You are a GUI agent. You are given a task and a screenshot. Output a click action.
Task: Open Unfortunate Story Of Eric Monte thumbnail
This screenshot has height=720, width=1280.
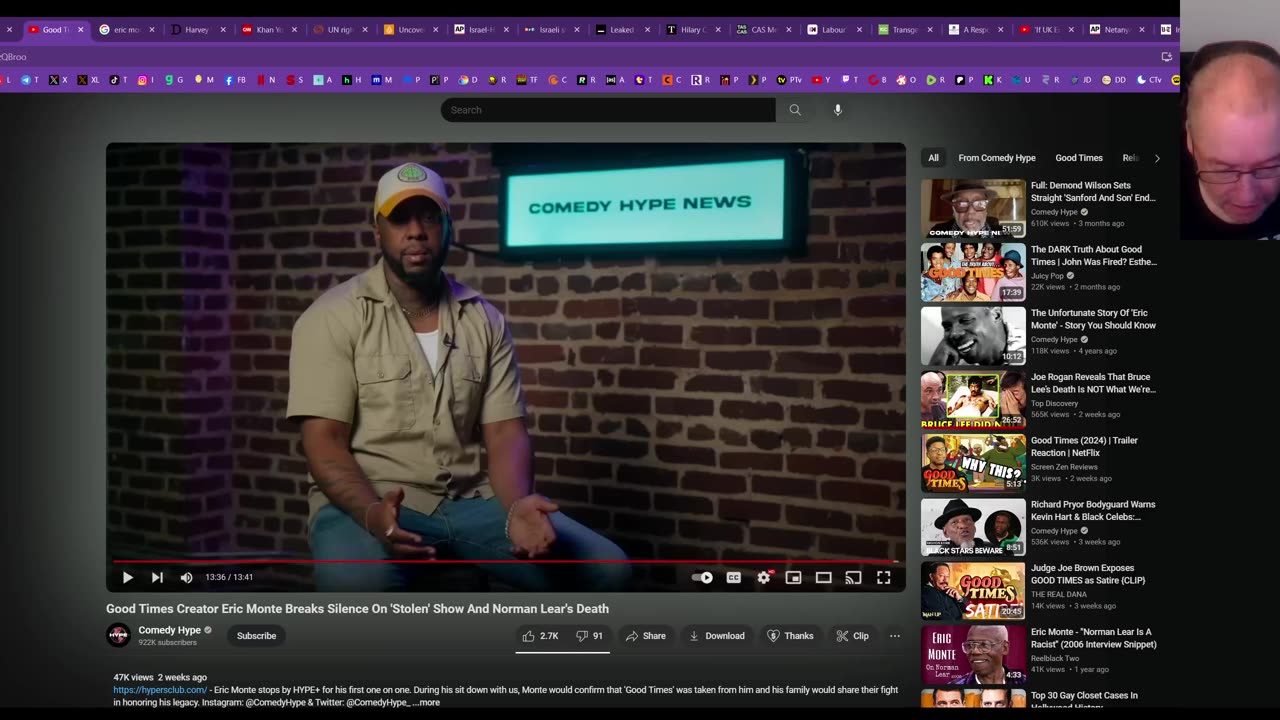(973, 336)
